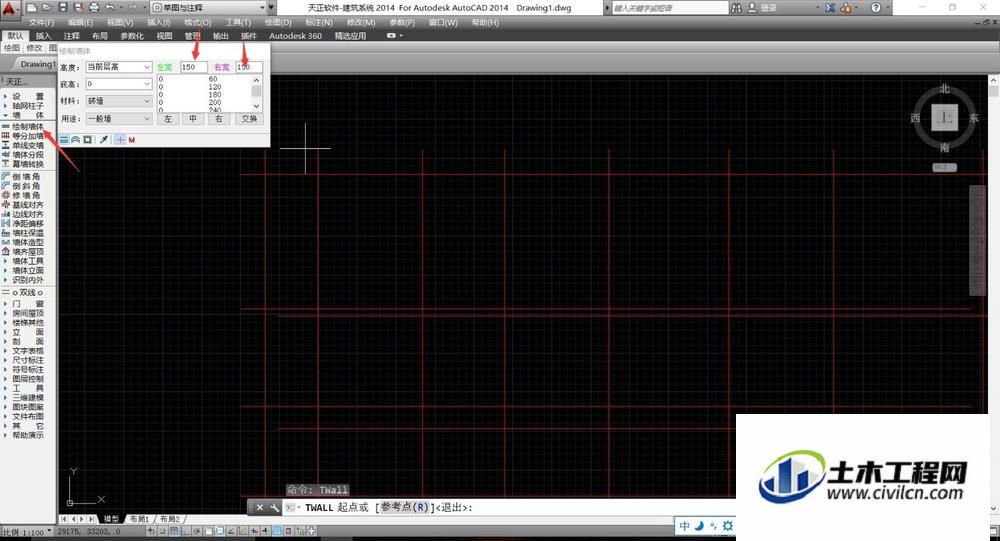Switch to the 参数化 ribbon tab
The image size is (1000, 541).
(132, 36)
